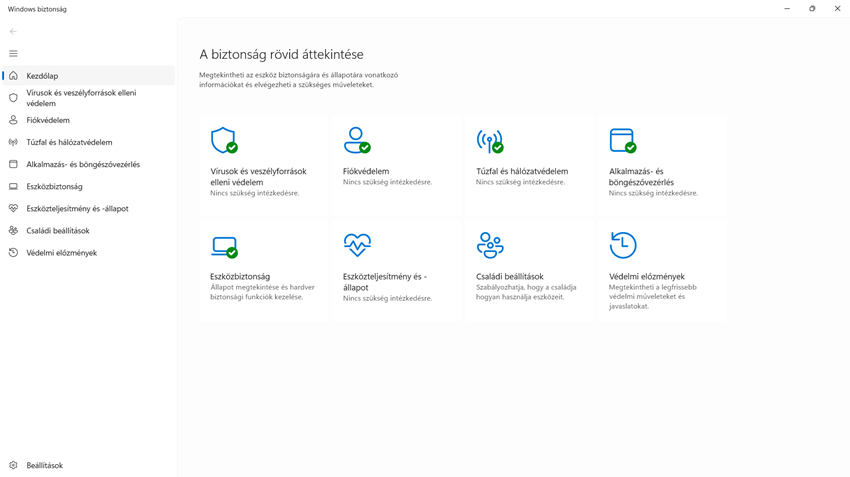Click the back arrow icon
Image resolution: width=850 pixels, height=477 pixels.
(13, 31)
